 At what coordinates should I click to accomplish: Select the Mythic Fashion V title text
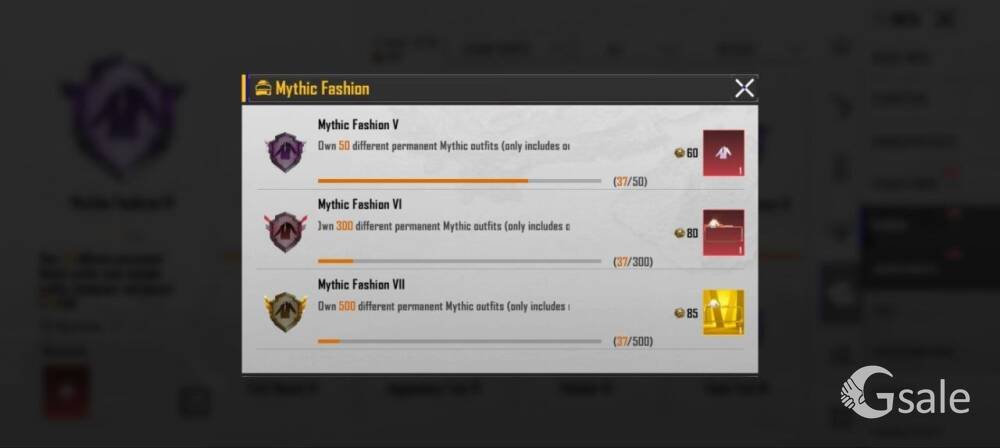pos(358,125)
